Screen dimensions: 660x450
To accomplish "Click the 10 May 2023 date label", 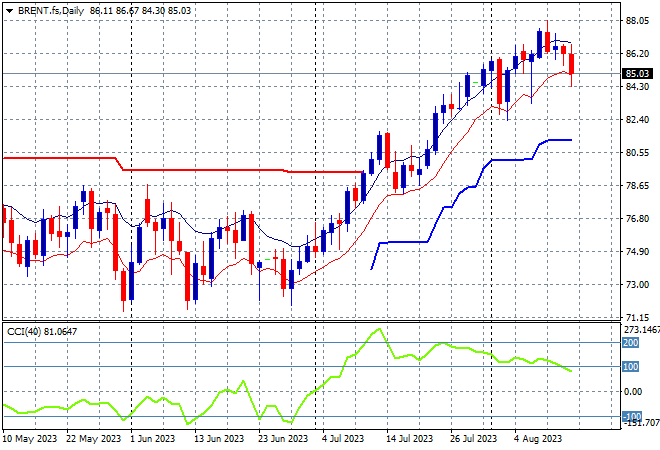I will click(x=29, y=439).
